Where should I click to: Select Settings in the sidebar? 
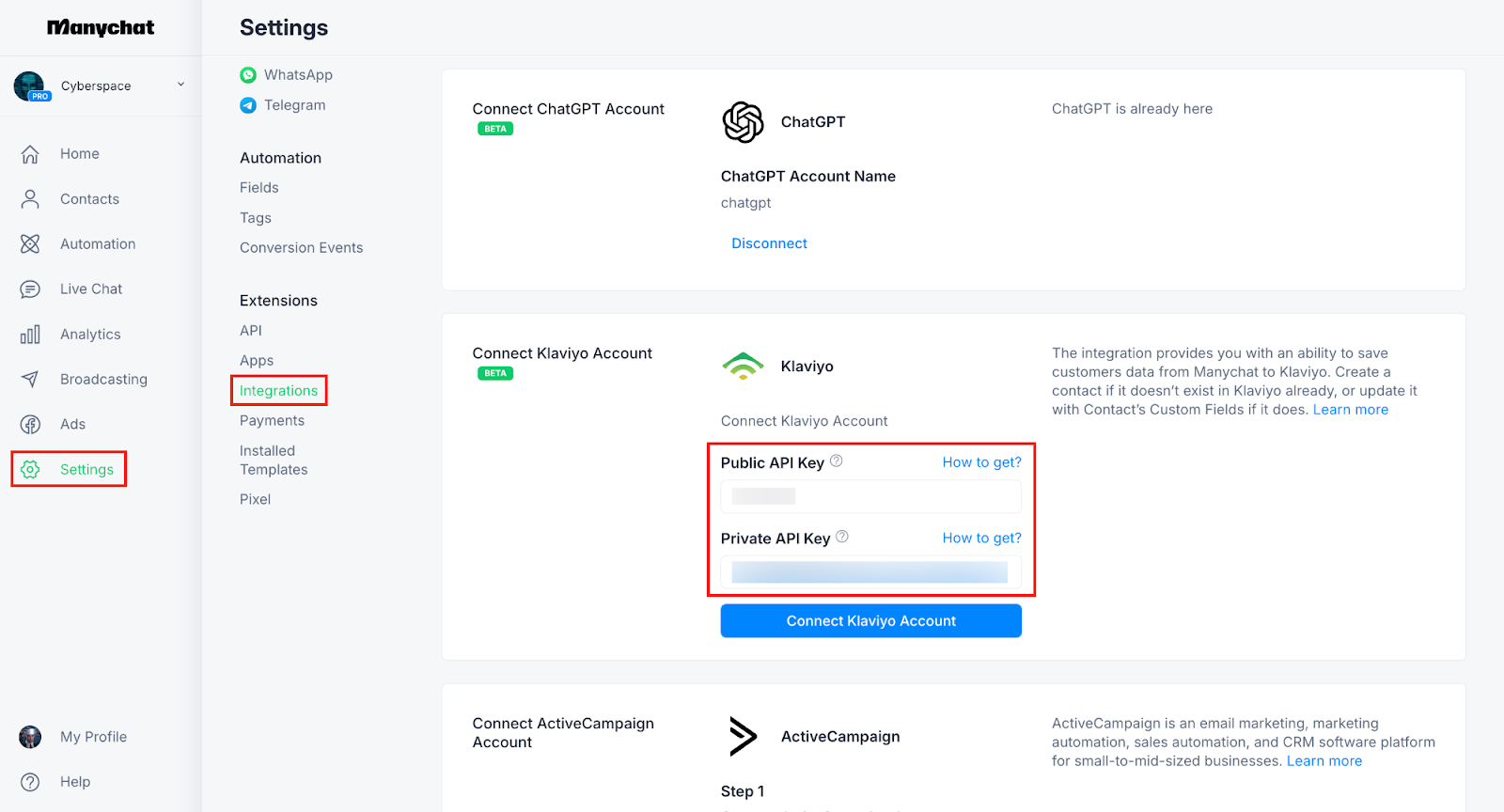[86, 469]
